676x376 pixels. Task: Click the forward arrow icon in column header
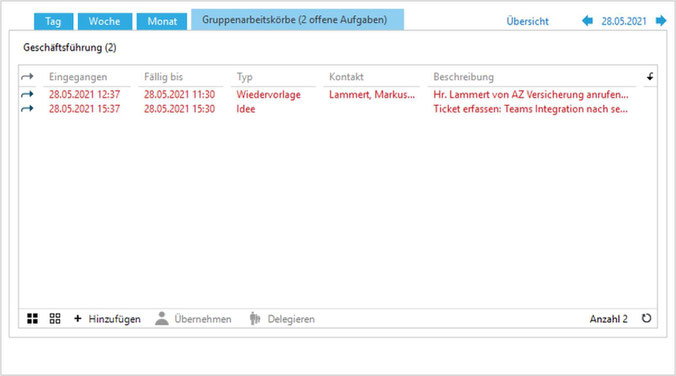coord(27,77)
